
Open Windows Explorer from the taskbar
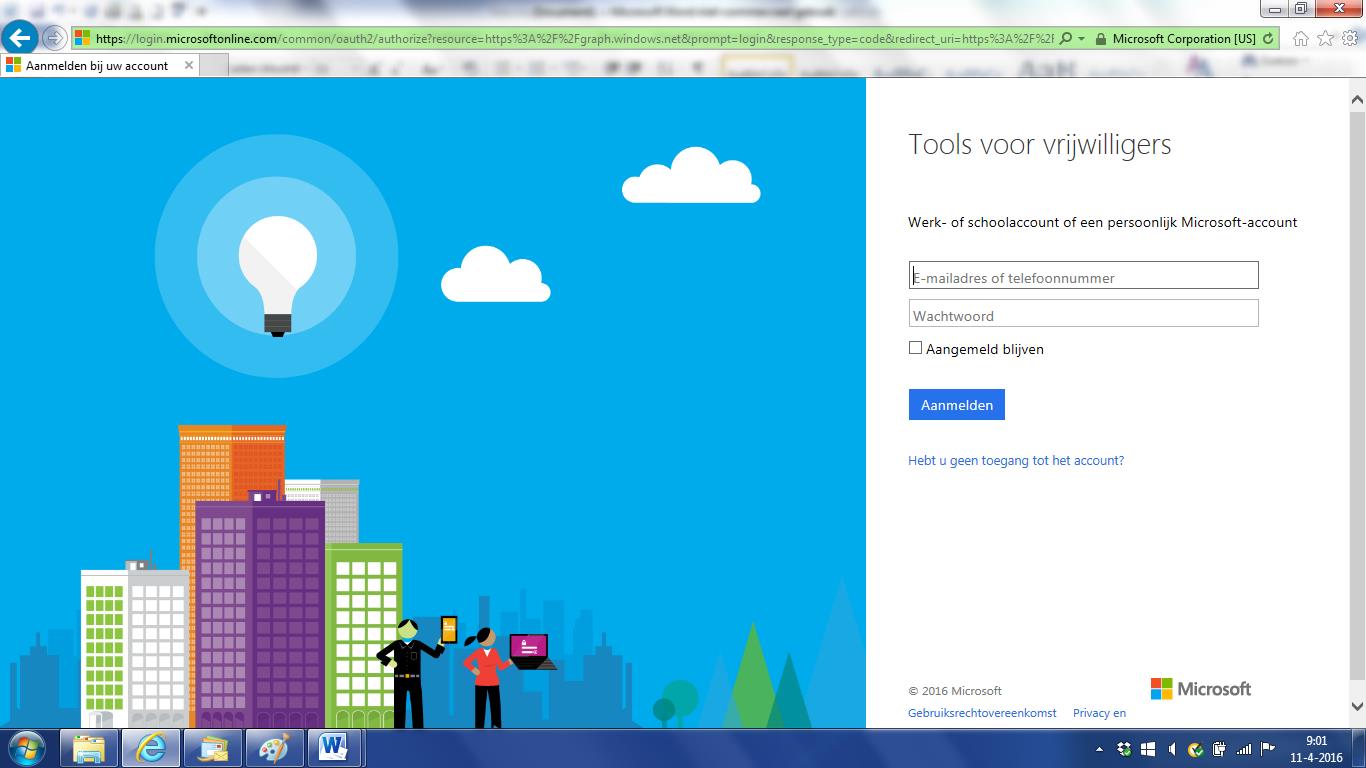tap(90, 748)
